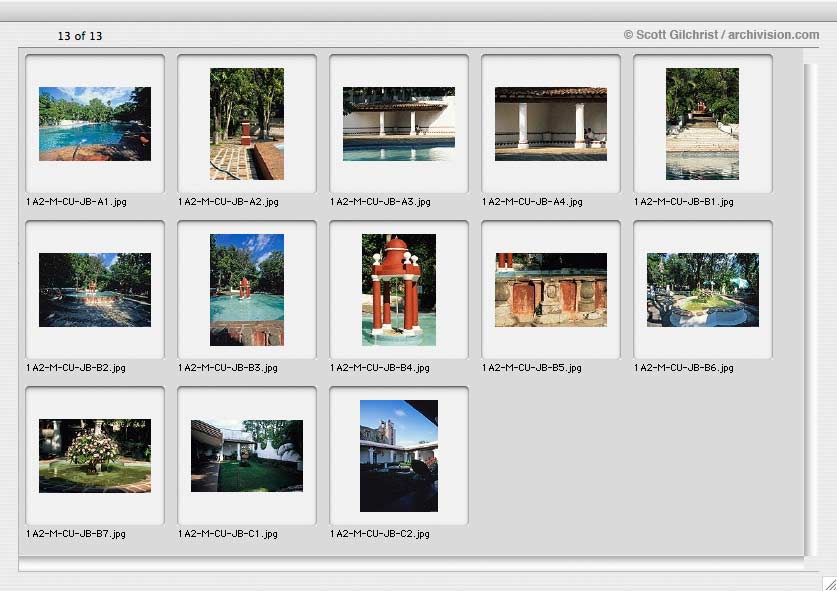Select the pool thumbnail 1A2-M-CU-JB-A1
The width and height of the screenshot is (837, 591).
click(x=95, y=124)
